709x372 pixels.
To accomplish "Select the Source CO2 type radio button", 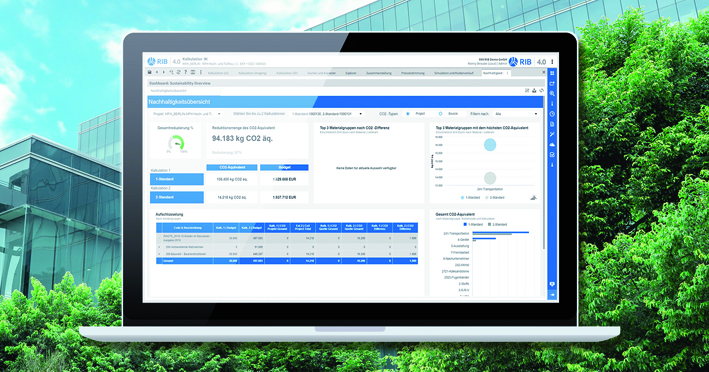I will coord(440,114).
